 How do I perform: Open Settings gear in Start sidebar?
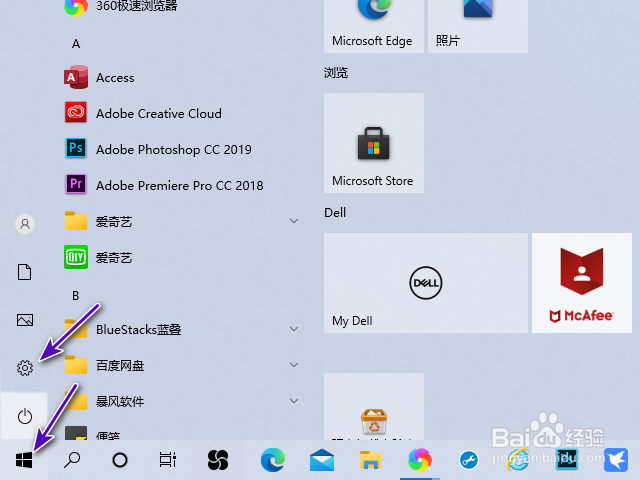(x=24, y=368)
